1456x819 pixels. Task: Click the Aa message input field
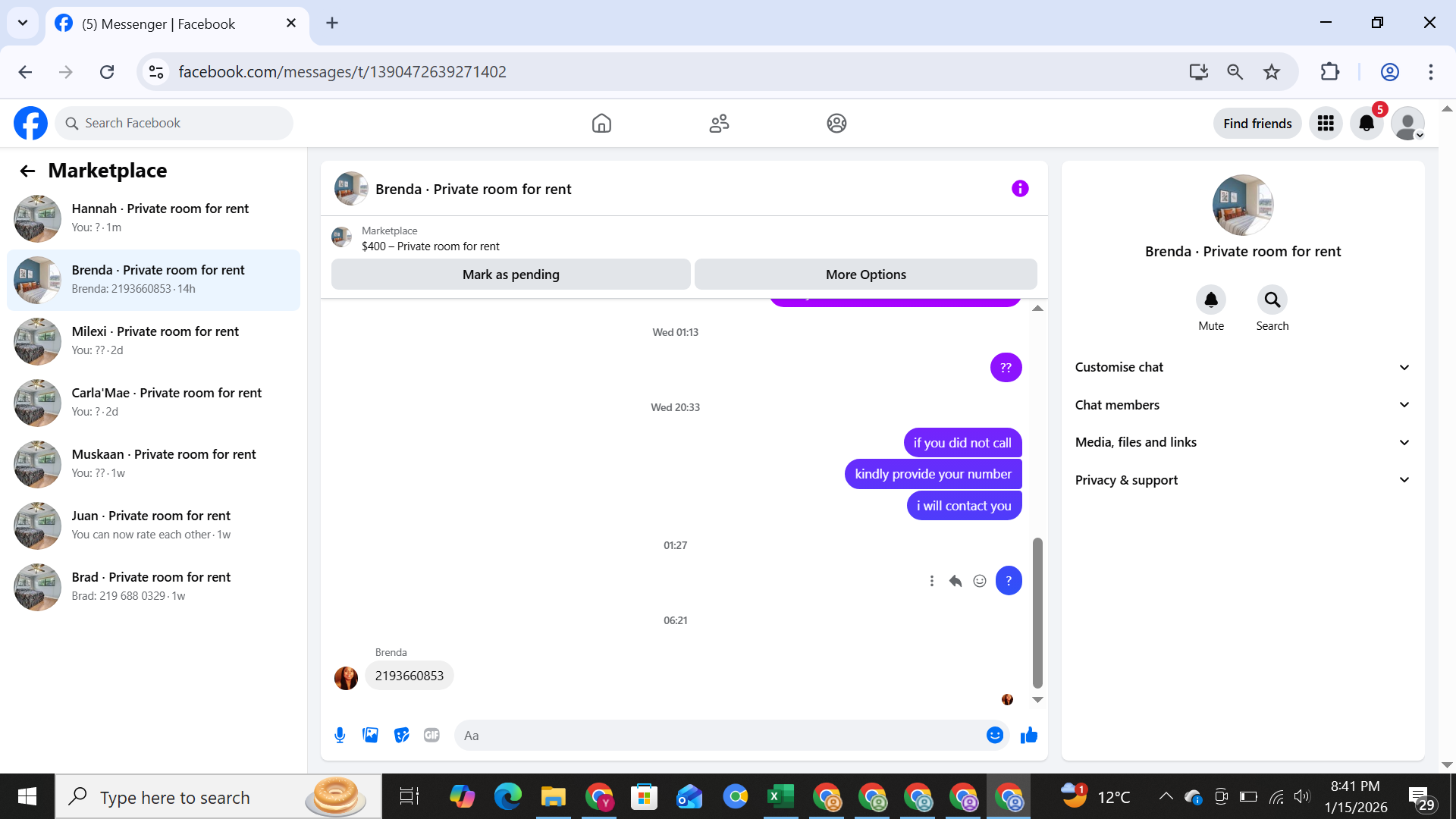coord(720,735)
